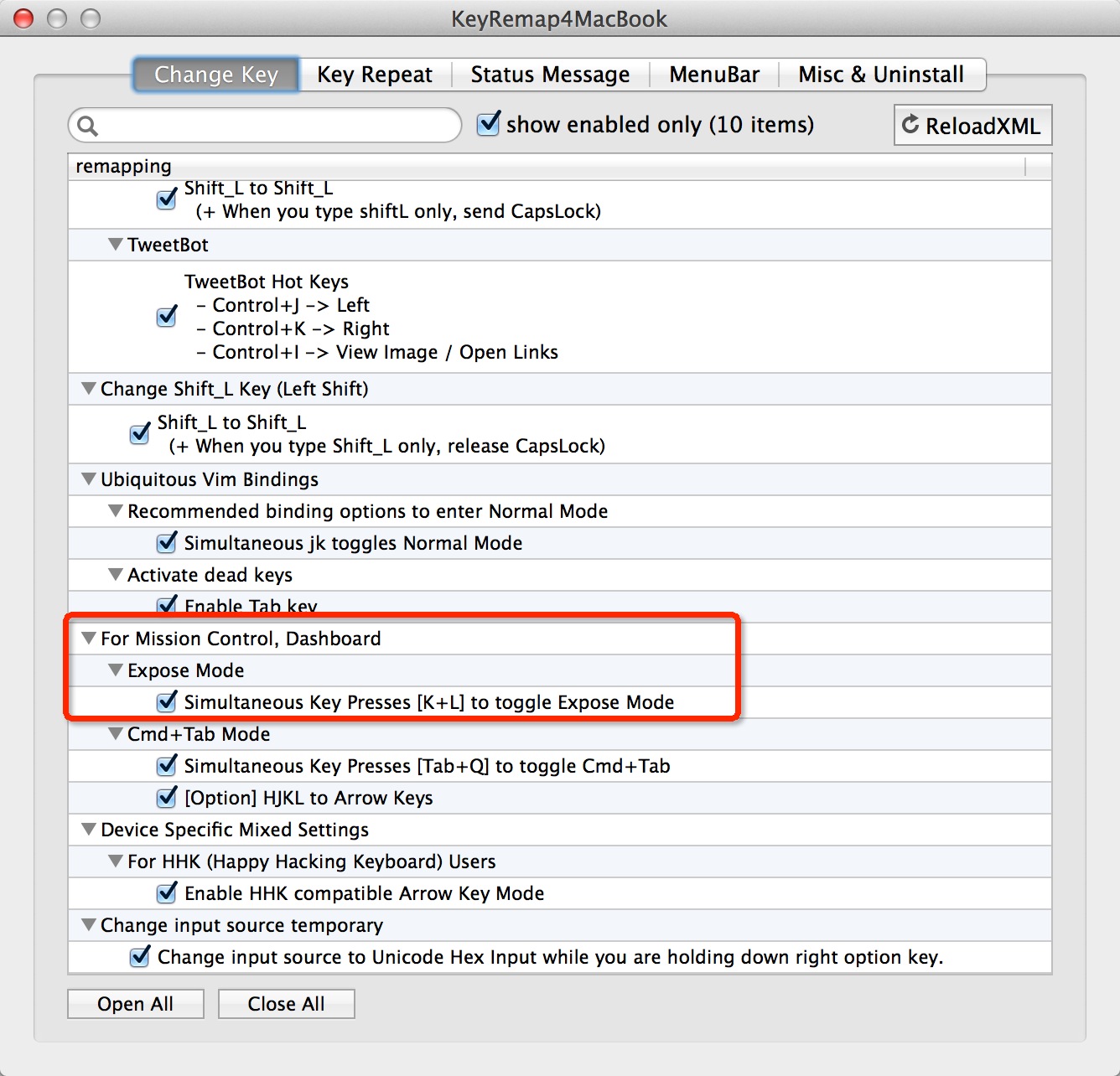1120x1076 pixels.
Task: Collapse the Expose Mode subsection
Action: 116,670
